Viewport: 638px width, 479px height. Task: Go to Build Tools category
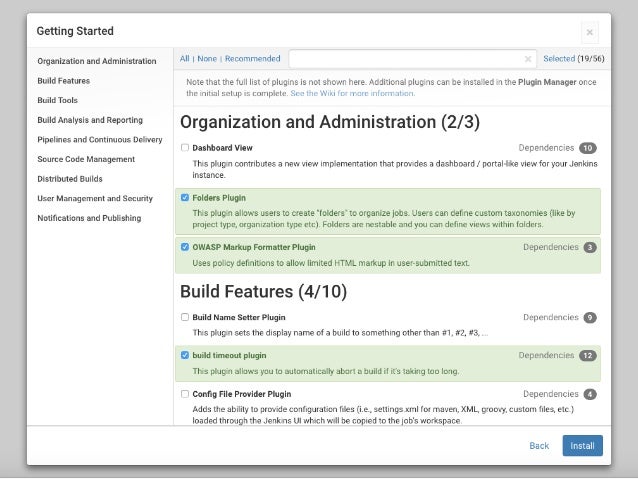click(x=57, y=100)
